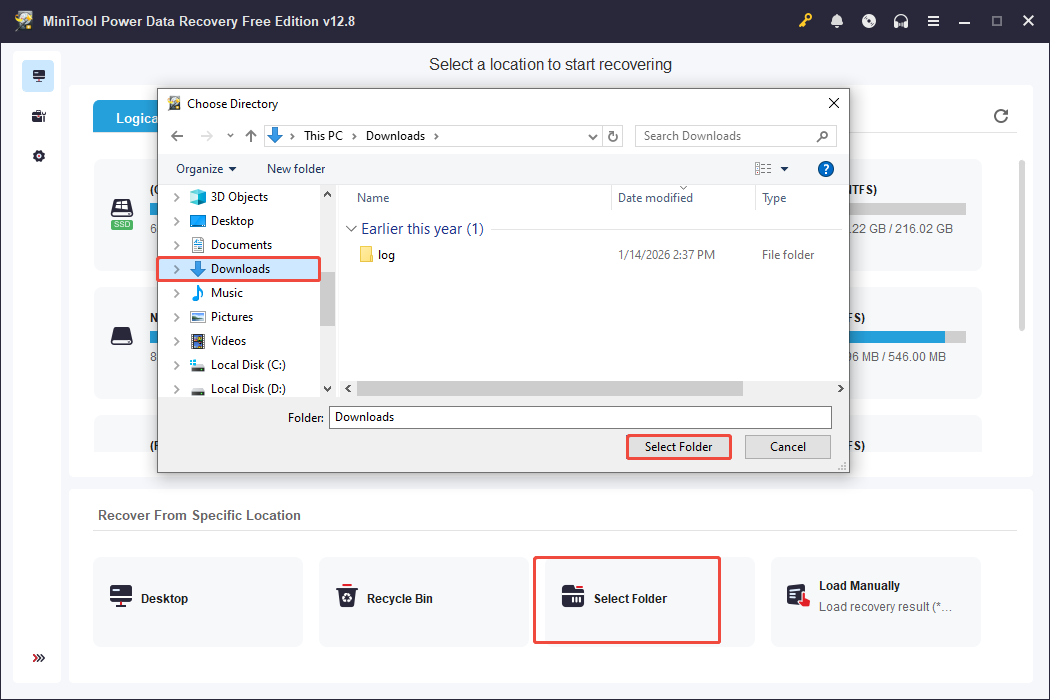
Task: Expand the Documents tree node arrow
Action: pyautogui.click(x=176, y=245)
